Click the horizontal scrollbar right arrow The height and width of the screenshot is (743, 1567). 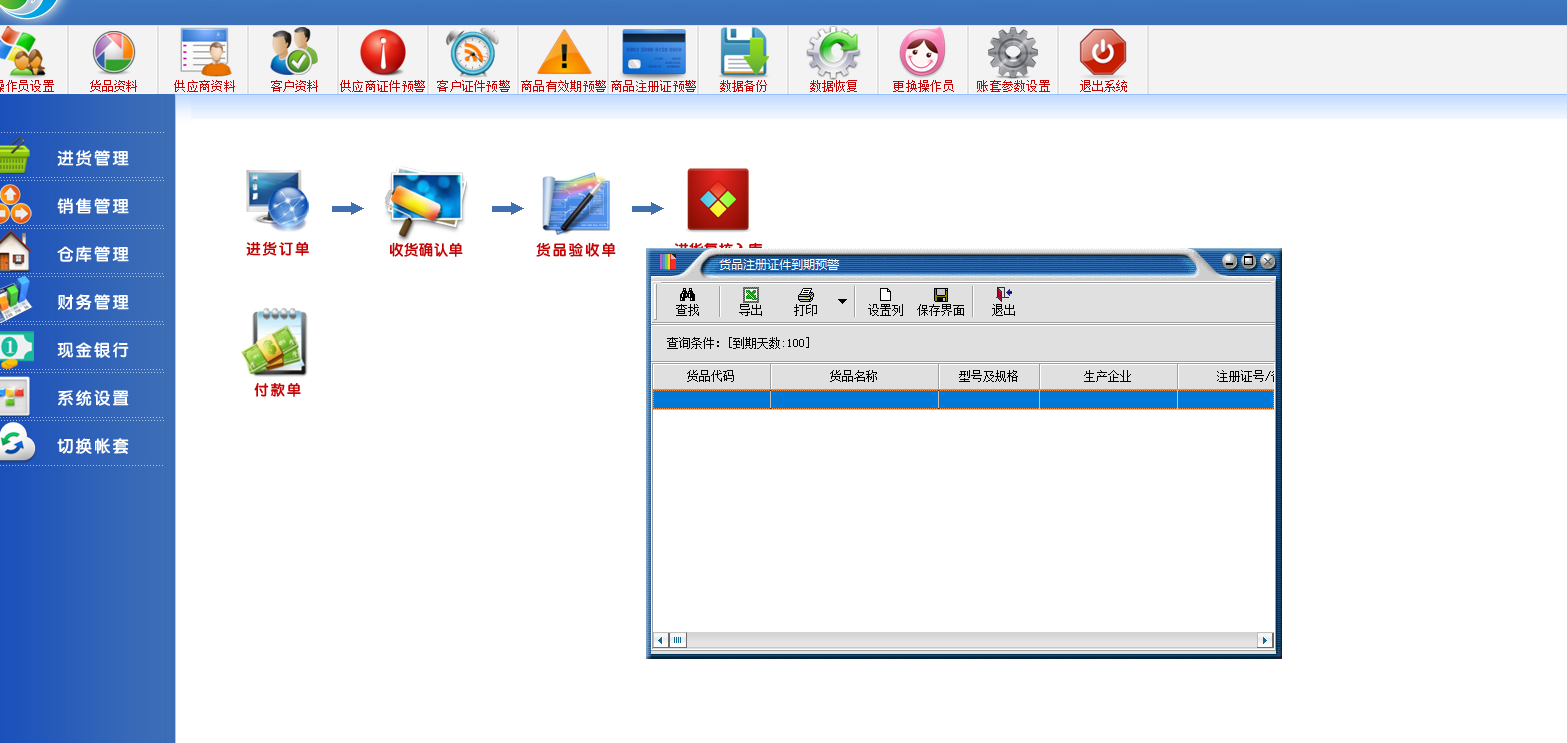pyautogui.click(x=1266, y=641)
